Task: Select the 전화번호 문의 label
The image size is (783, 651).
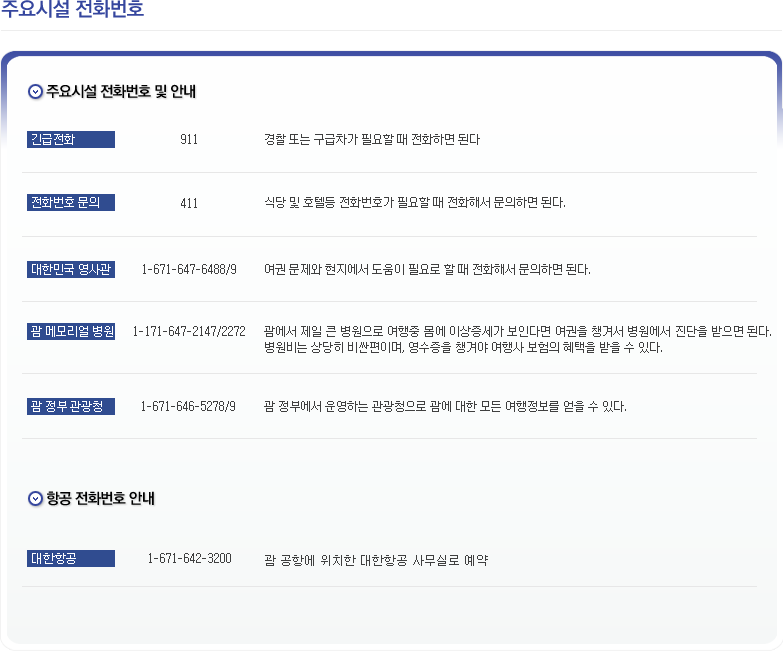Action: point(71,203)
